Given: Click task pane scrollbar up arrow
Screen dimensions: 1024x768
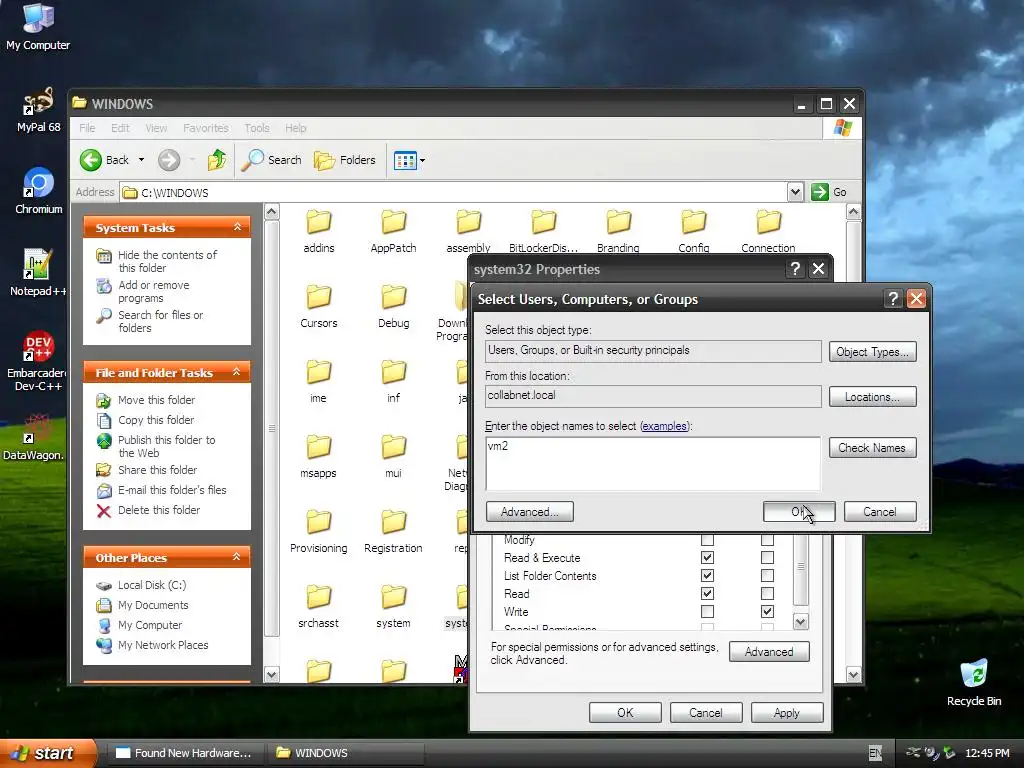Looking at the screenshot, I should (272, 212).
